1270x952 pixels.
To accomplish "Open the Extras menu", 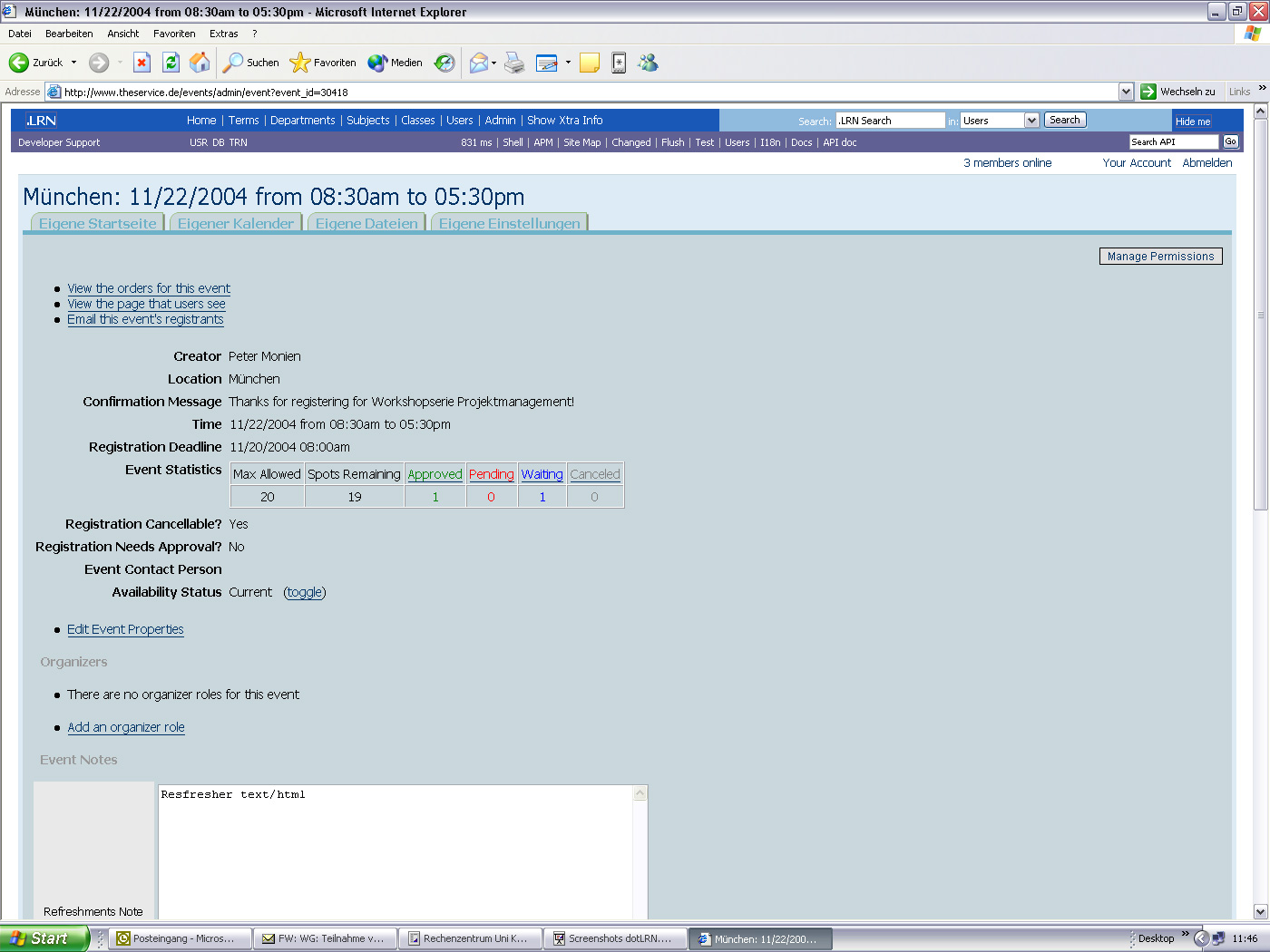I will (x=223, y=33).
